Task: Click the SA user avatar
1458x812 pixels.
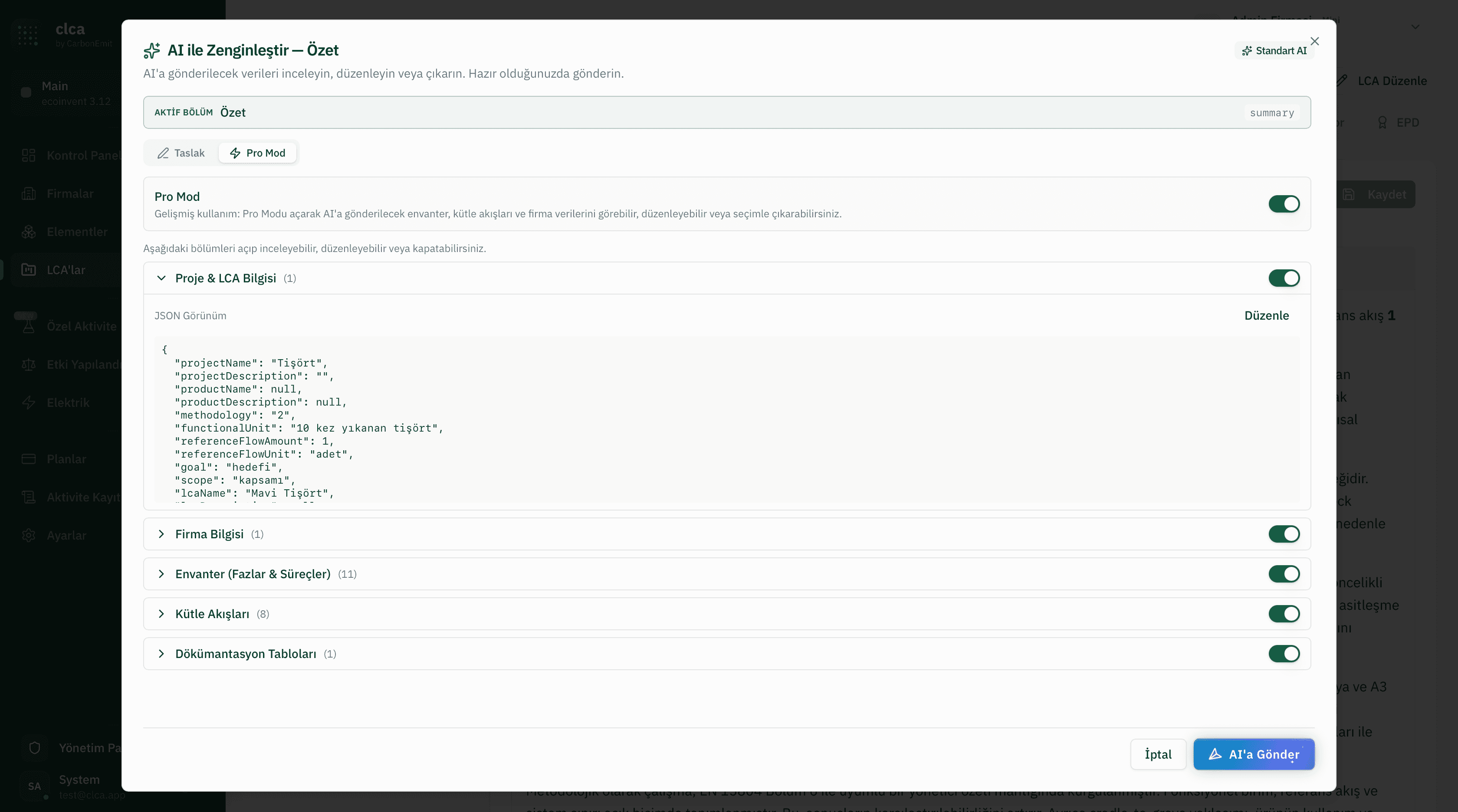Action: pos(35,786)
